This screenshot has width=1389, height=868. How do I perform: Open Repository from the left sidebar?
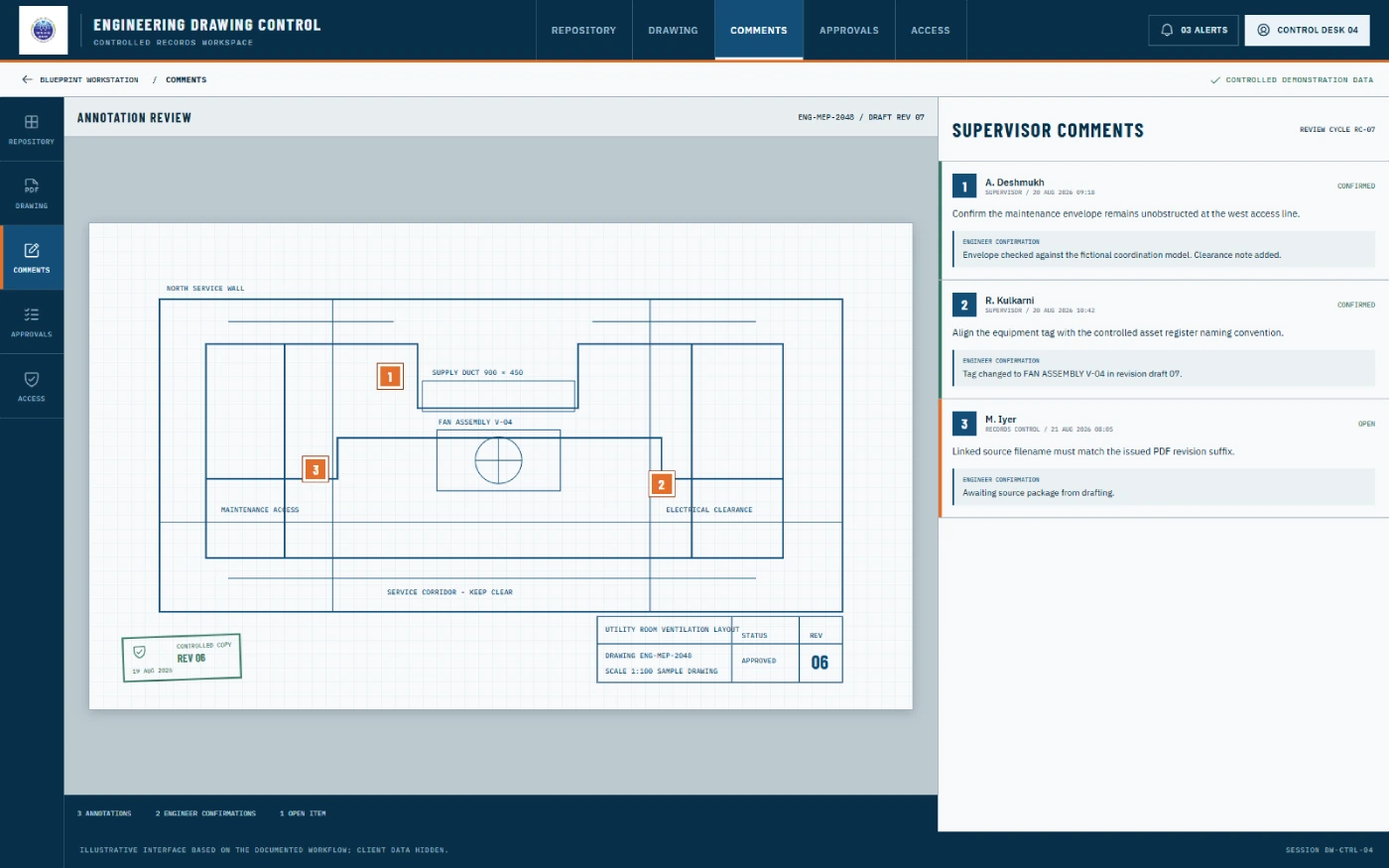32,129
